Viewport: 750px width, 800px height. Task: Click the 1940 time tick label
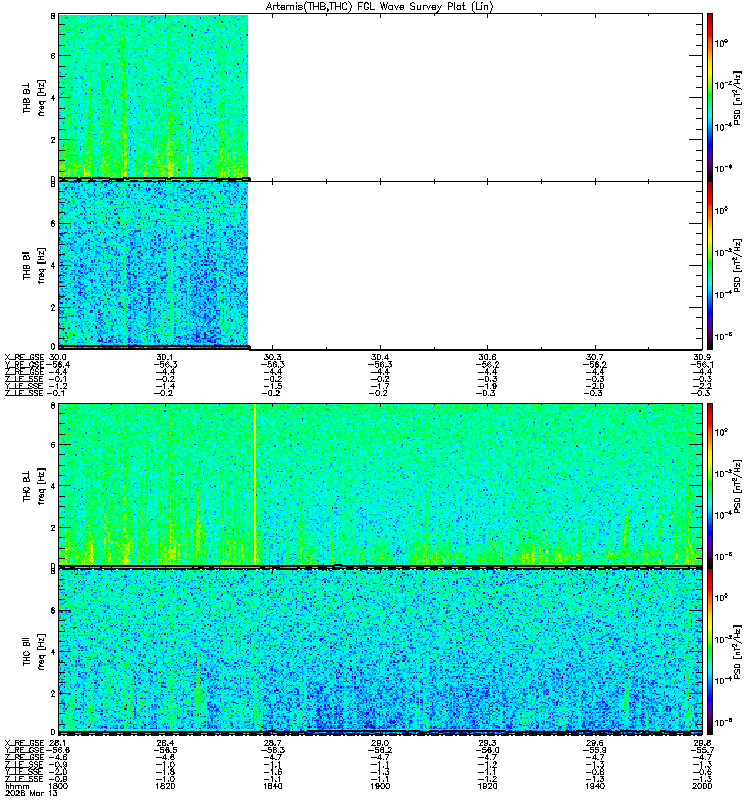[x=594, y=786]
